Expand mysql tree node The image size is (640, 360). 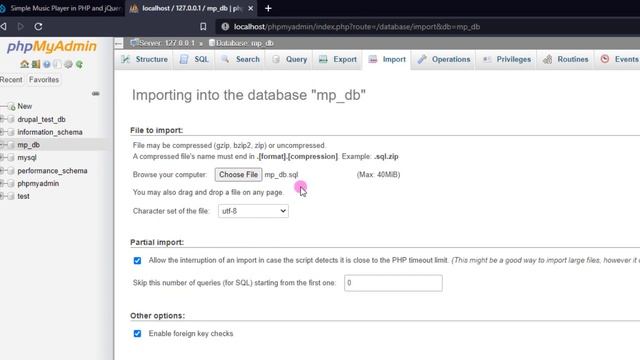tap(2, 158)
